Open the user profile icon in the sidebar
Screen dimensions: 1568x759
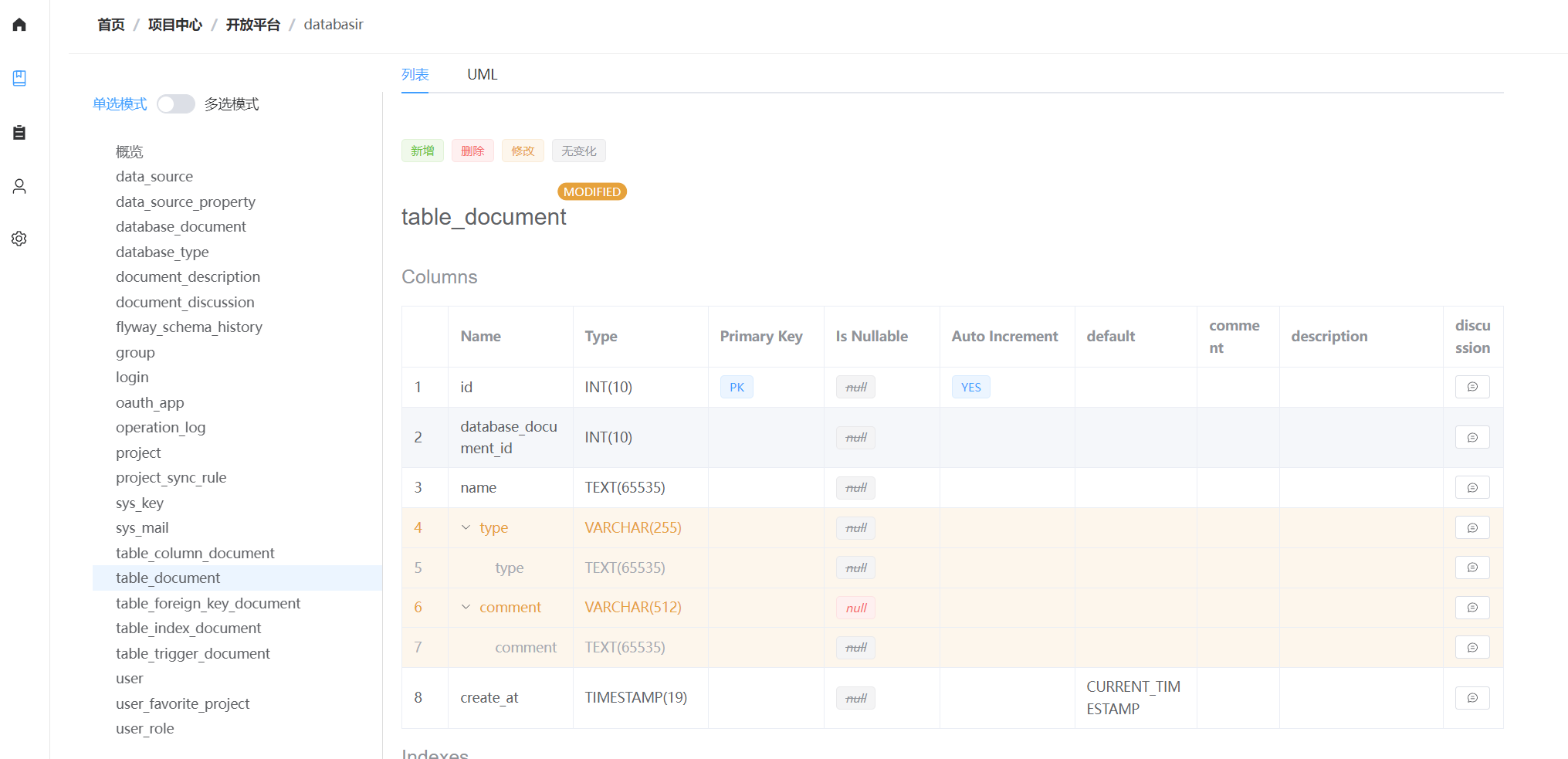pyautogui.click(x=19, y=186)
